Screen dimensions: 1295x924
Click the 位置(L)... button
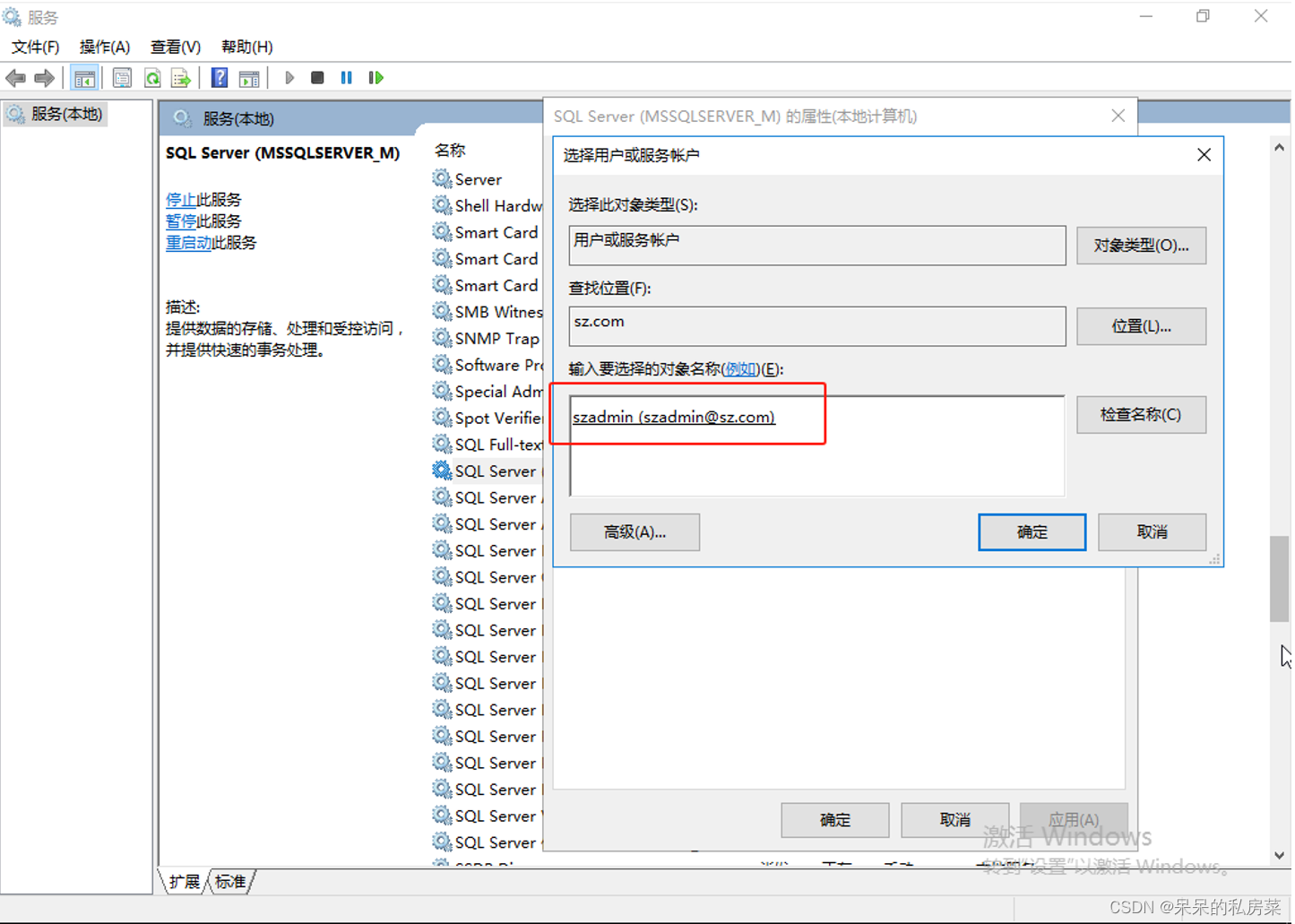[x=1141, y=326]
